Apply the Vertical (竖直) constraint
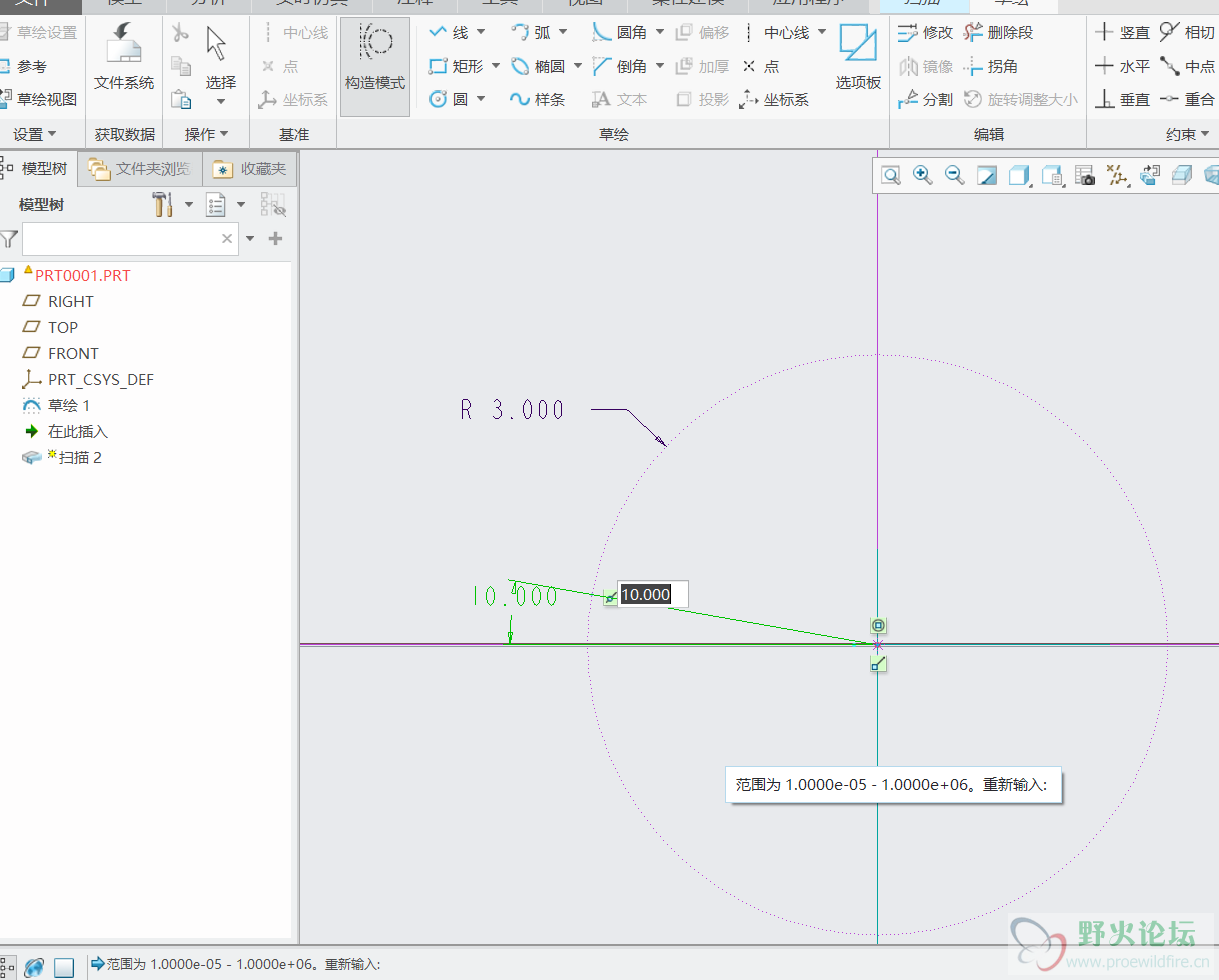 [x=1122, y=33]
